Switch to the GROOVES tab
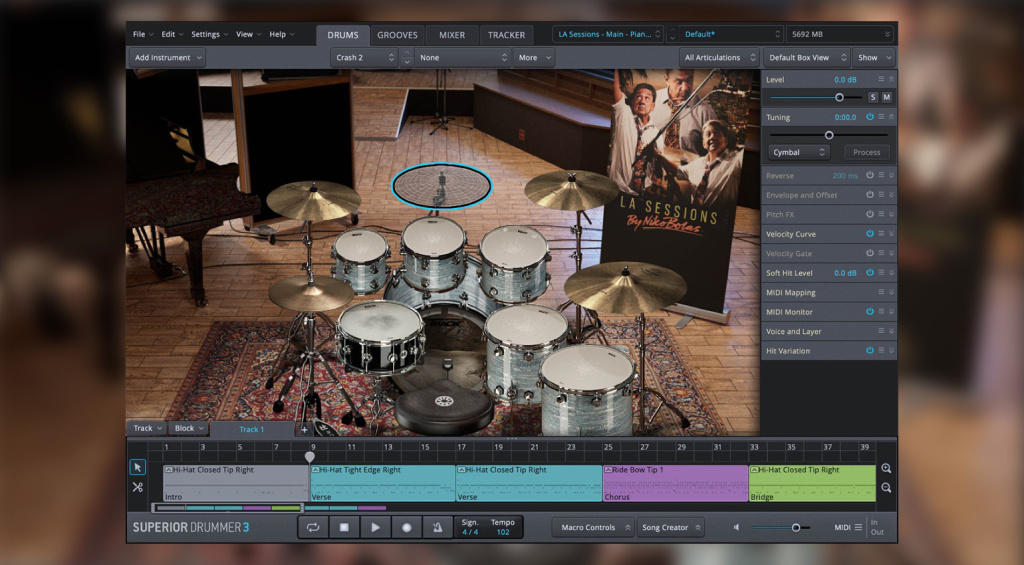 397,35
